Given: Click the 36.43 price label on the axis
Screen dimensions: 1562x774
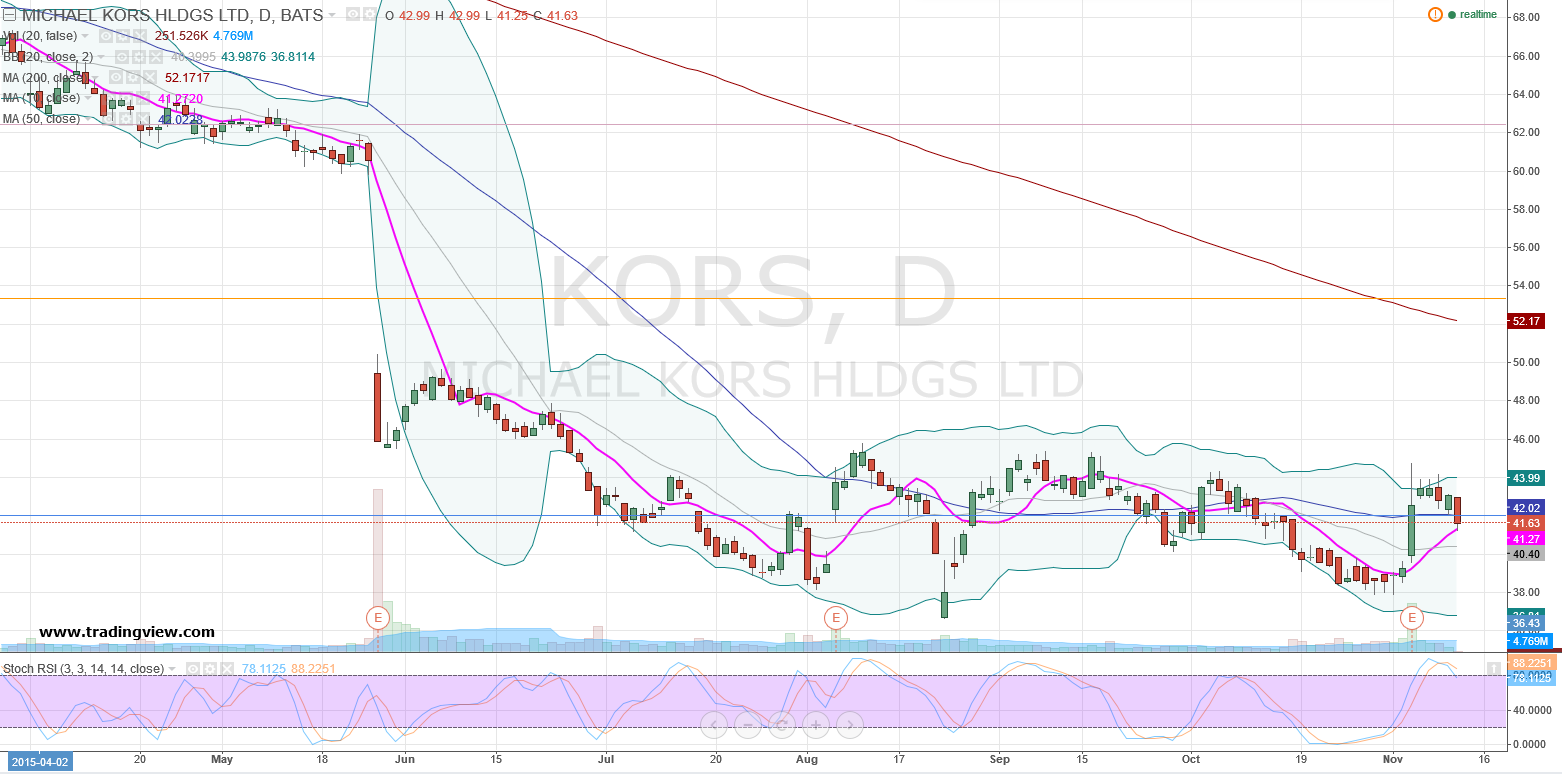Looking at the screenshot, I should (x=1525, y=624).
